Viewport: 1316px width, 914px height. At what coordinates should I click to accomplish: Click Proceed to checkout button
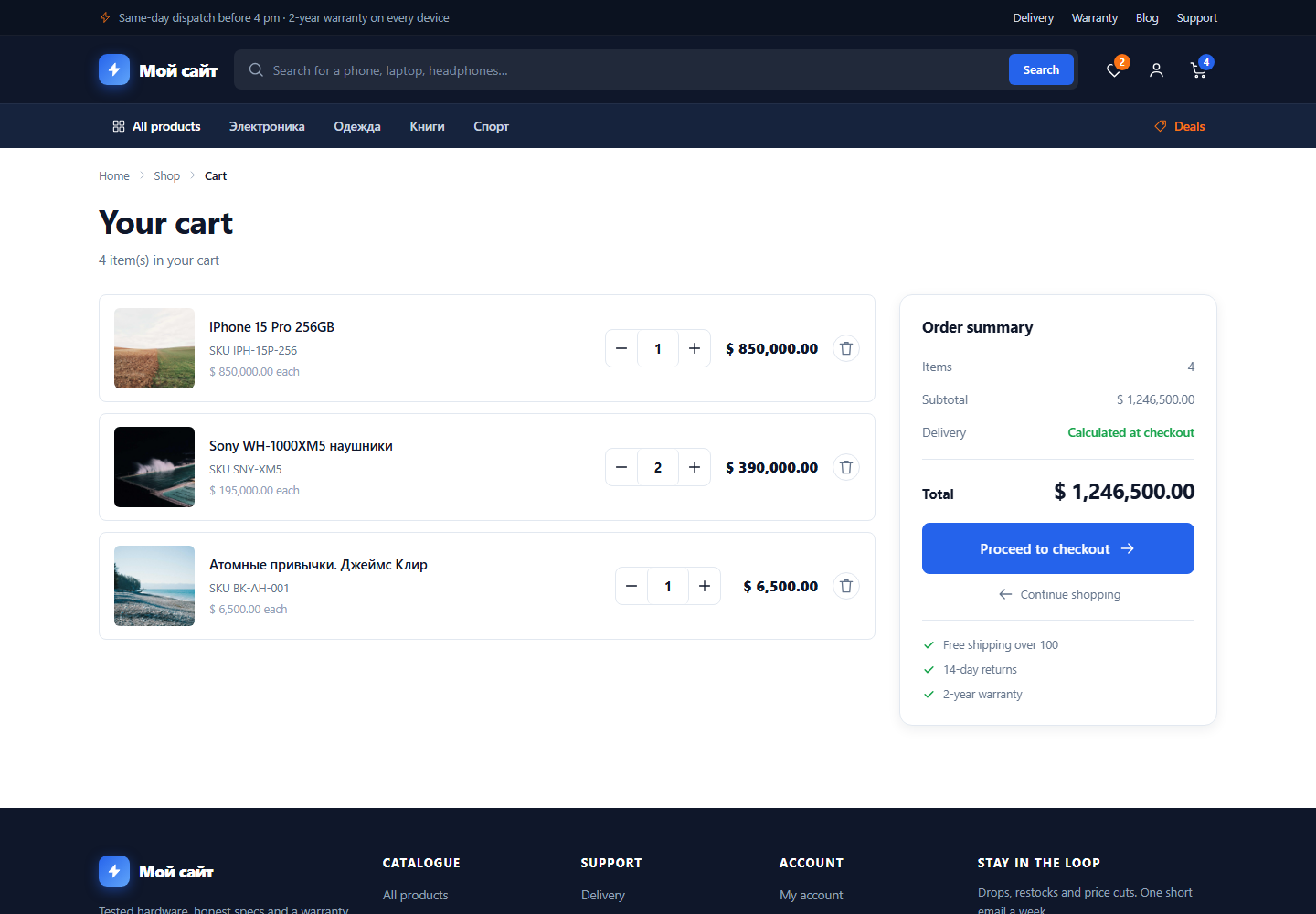point(1058,548)
